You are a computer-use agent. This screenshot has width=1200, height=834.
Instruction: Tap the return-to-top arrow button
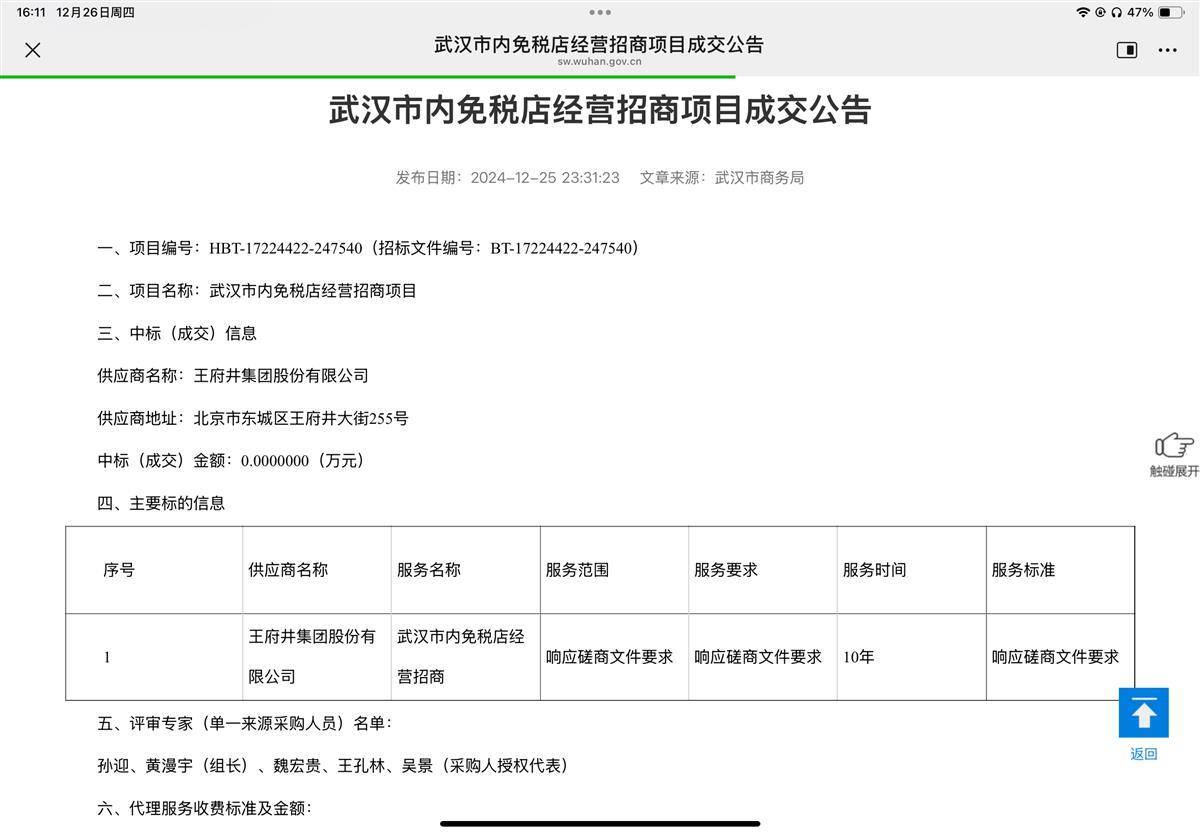point(1144,713)
